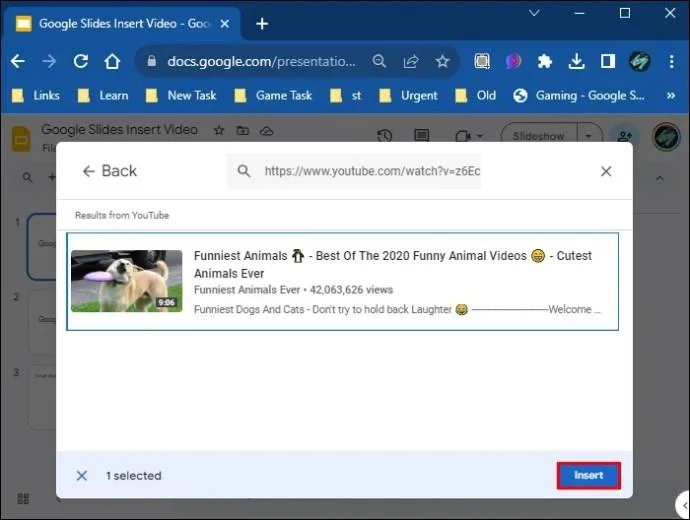The image size is (690, 520).
Task: Click the blue Insert button
Action: (588, 475)
